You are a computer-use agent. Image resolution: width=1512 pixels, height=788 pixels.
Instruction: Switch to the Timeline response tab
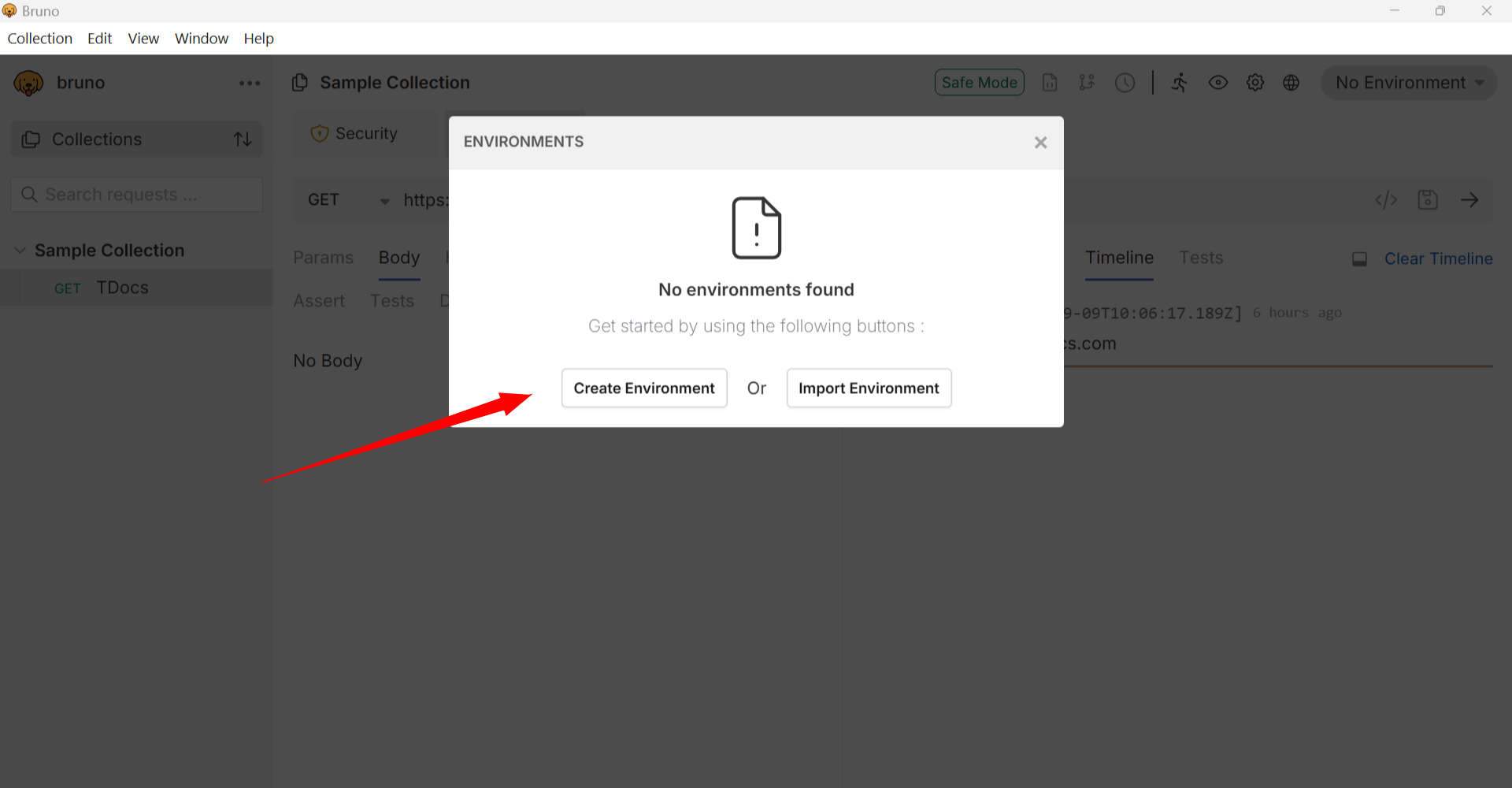[x=1119, y=258]
